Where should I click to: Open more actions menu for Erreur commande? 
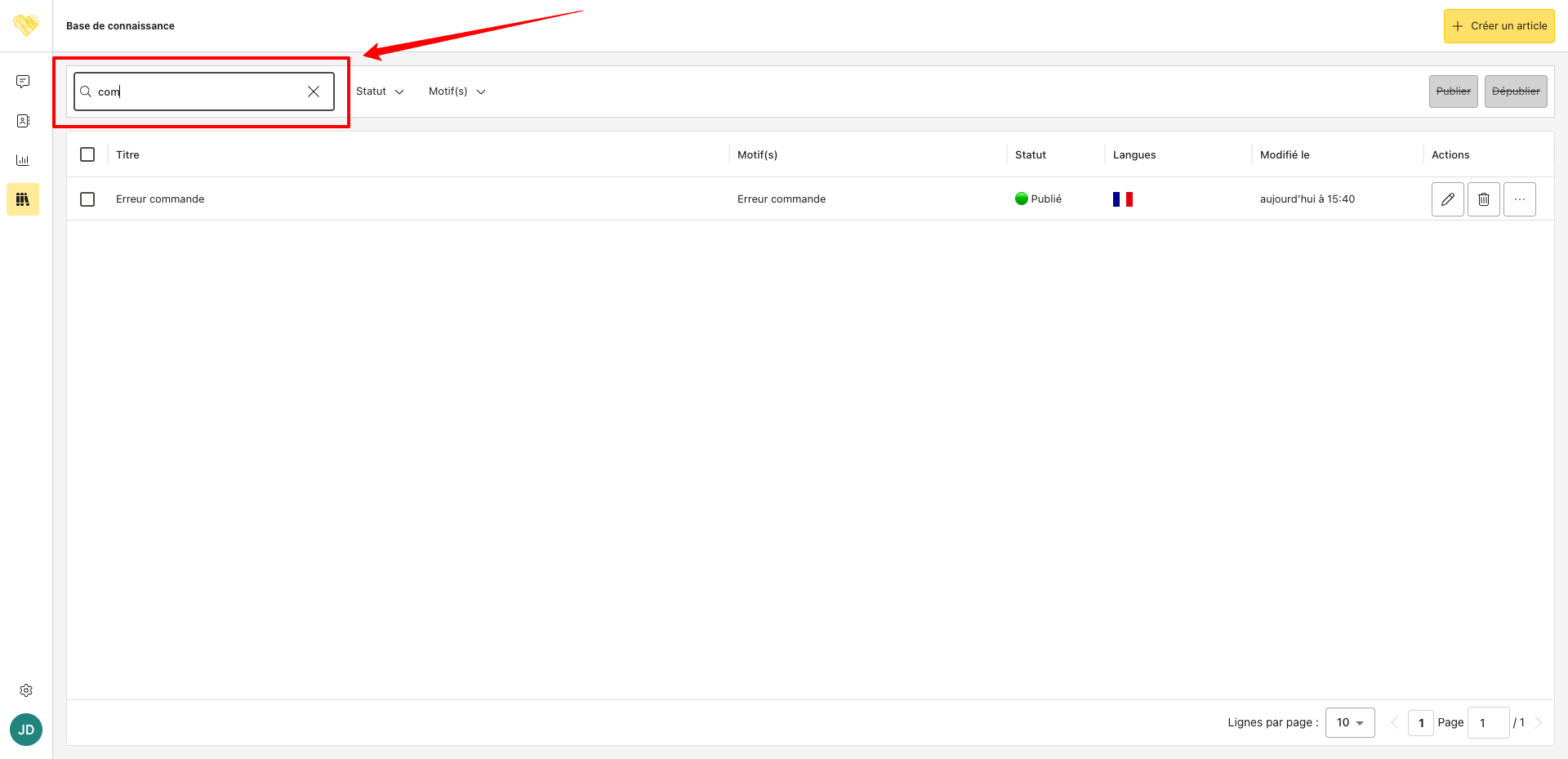1519,199
